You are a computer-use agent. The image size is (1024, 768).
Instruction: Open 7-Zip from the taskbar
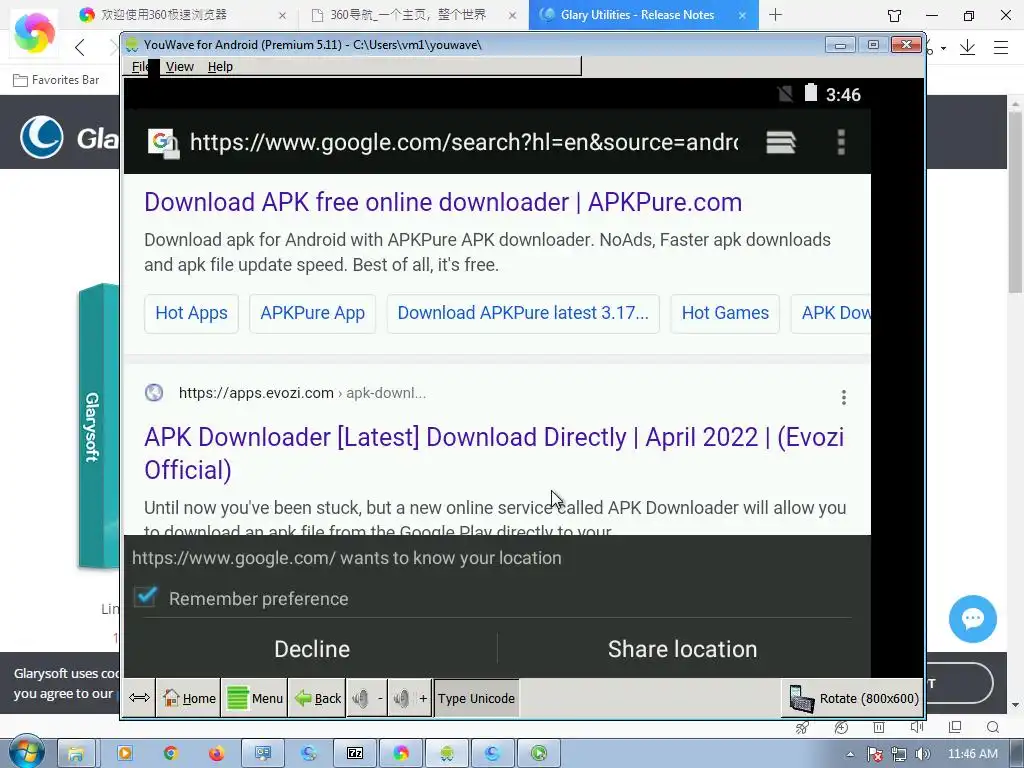(355, 754)
